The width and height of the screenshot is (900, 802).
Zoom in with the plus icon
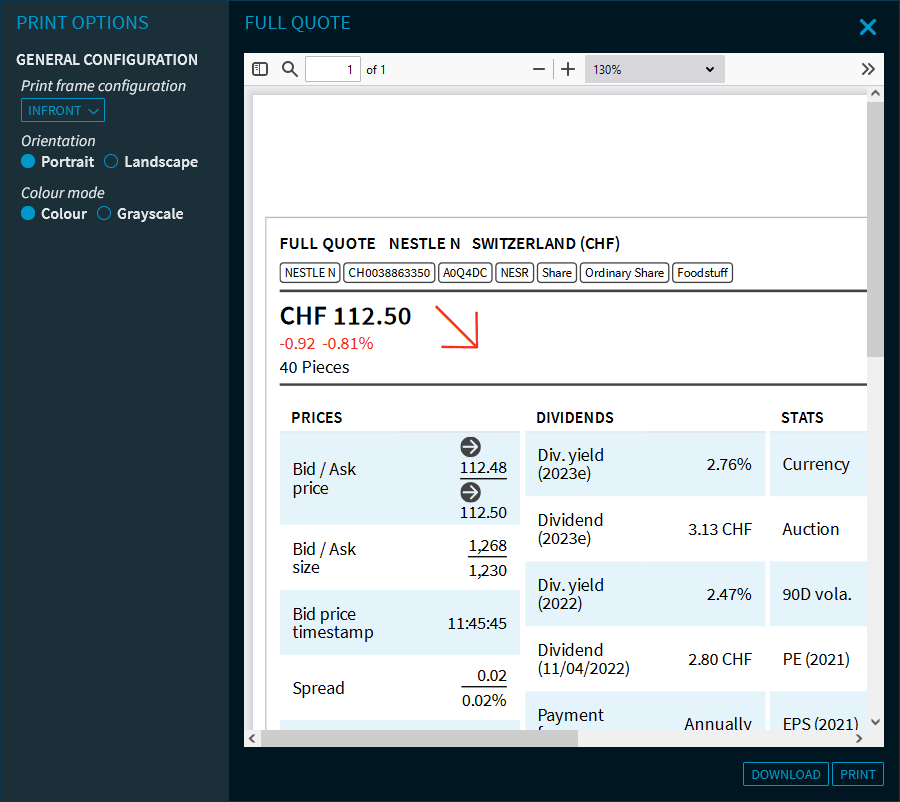coord(568,69)
